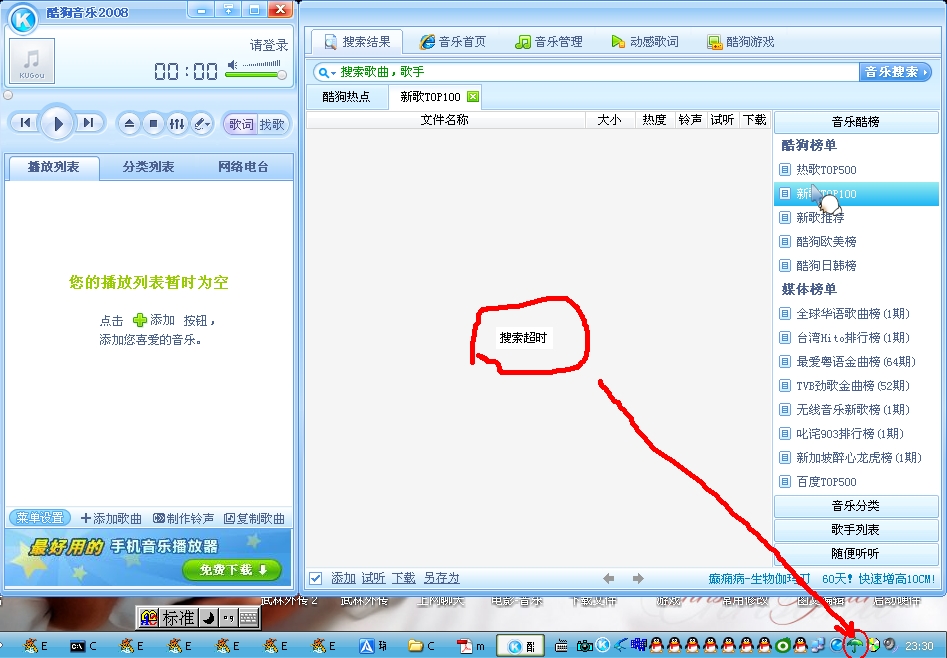Select the 网络电台 tab
This screenshot has height=658, width=947.
click(x=243, y=167)
